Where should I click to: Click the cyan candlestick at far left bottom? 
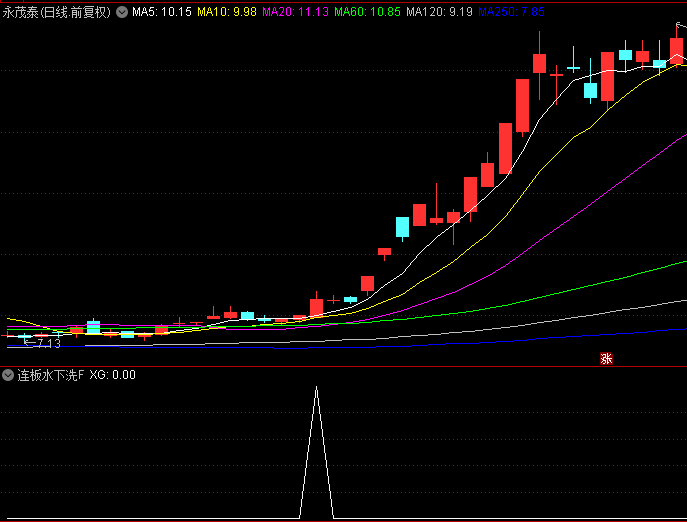pyautogui.click(x=93, y=326)
